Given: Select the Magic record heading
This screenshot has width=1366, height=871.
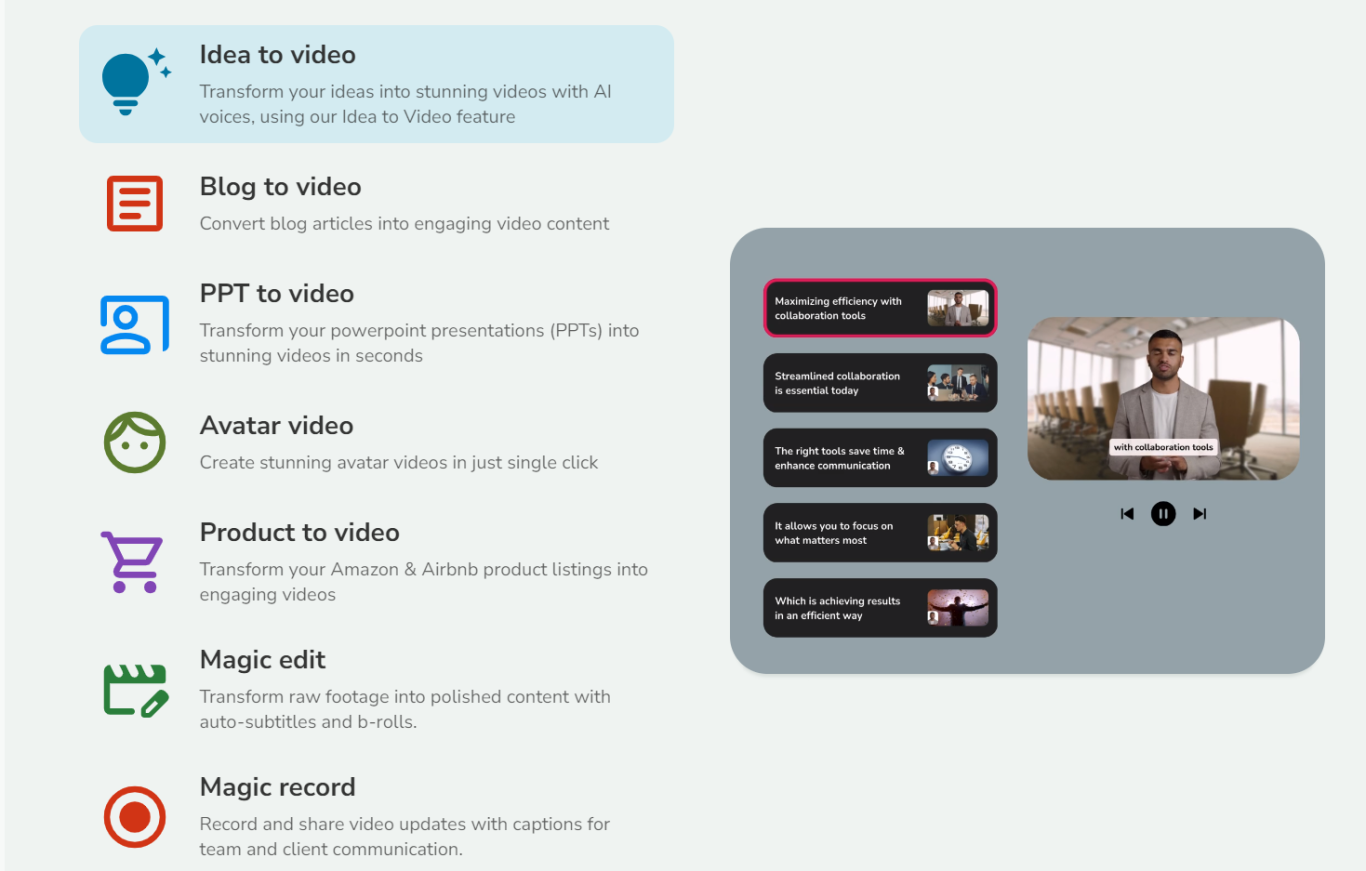Looking at the screenshot, I should click(278, 786).
